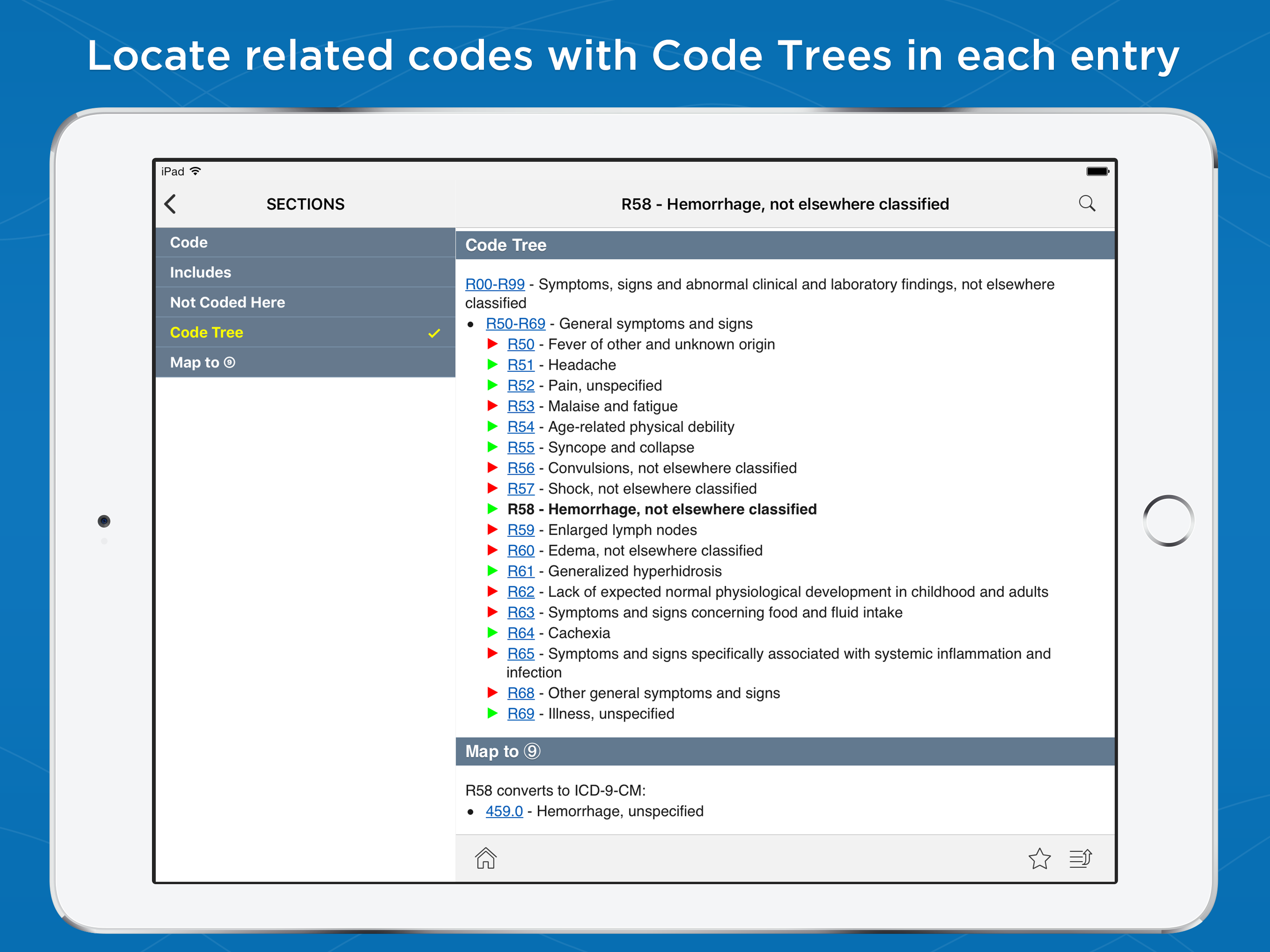The height and width of the screenshot is (952, 1270).
Task: Tap the back arrow in Sections header
Action: point(170,204)
